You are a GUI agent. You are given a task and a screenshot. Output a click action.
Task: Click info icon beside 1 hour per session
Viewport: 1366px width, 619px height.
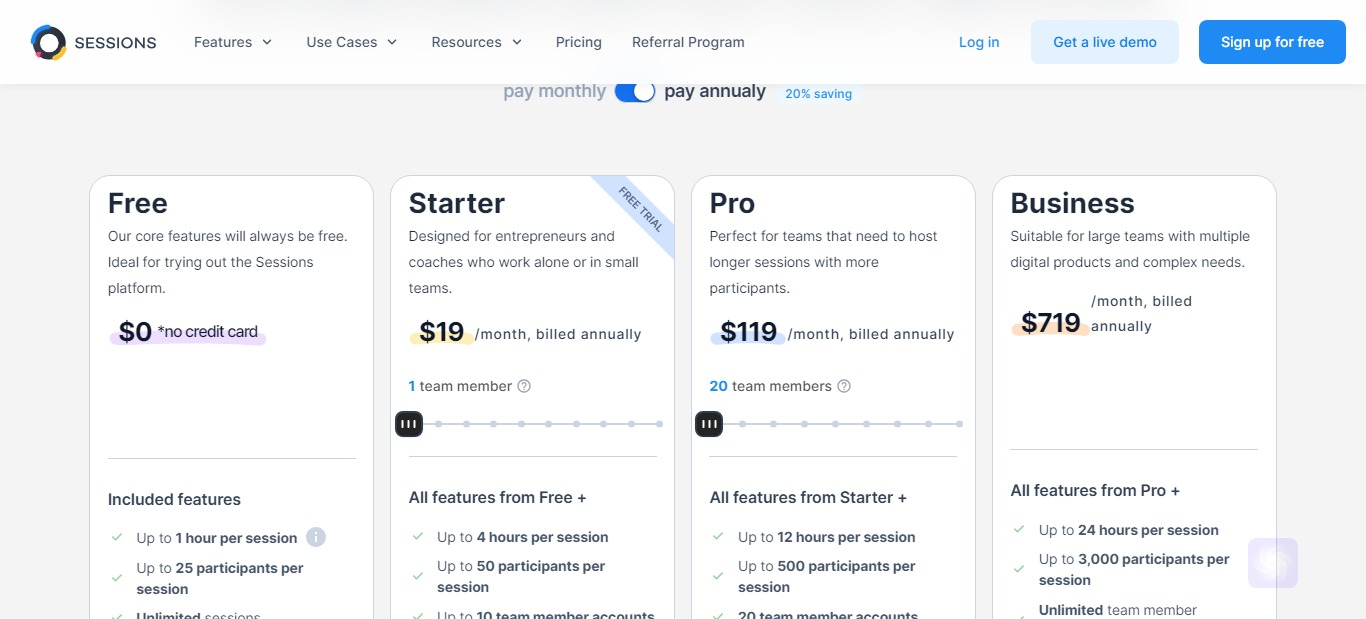tap(316, 537)
